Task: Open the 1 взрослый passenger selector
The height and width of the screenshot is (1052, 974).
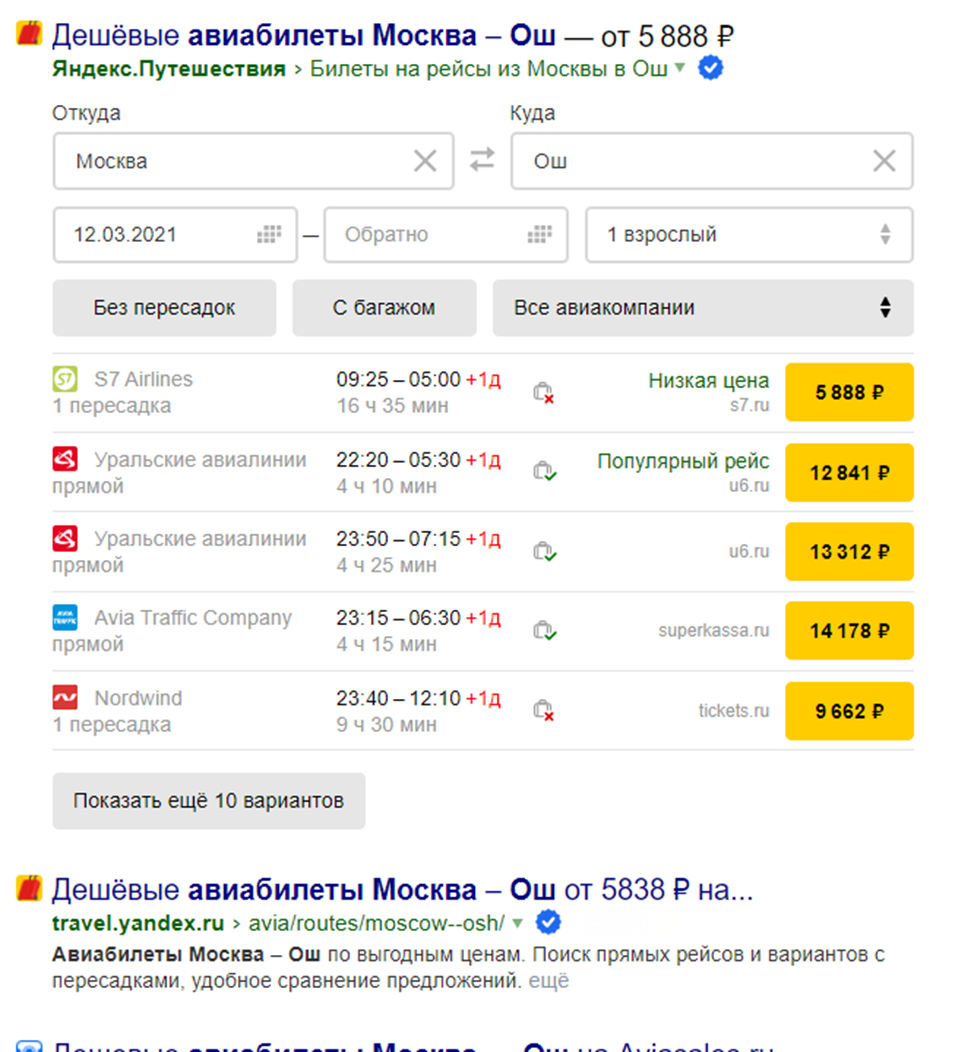Action: pyautogui.click(x=748, y=235)
